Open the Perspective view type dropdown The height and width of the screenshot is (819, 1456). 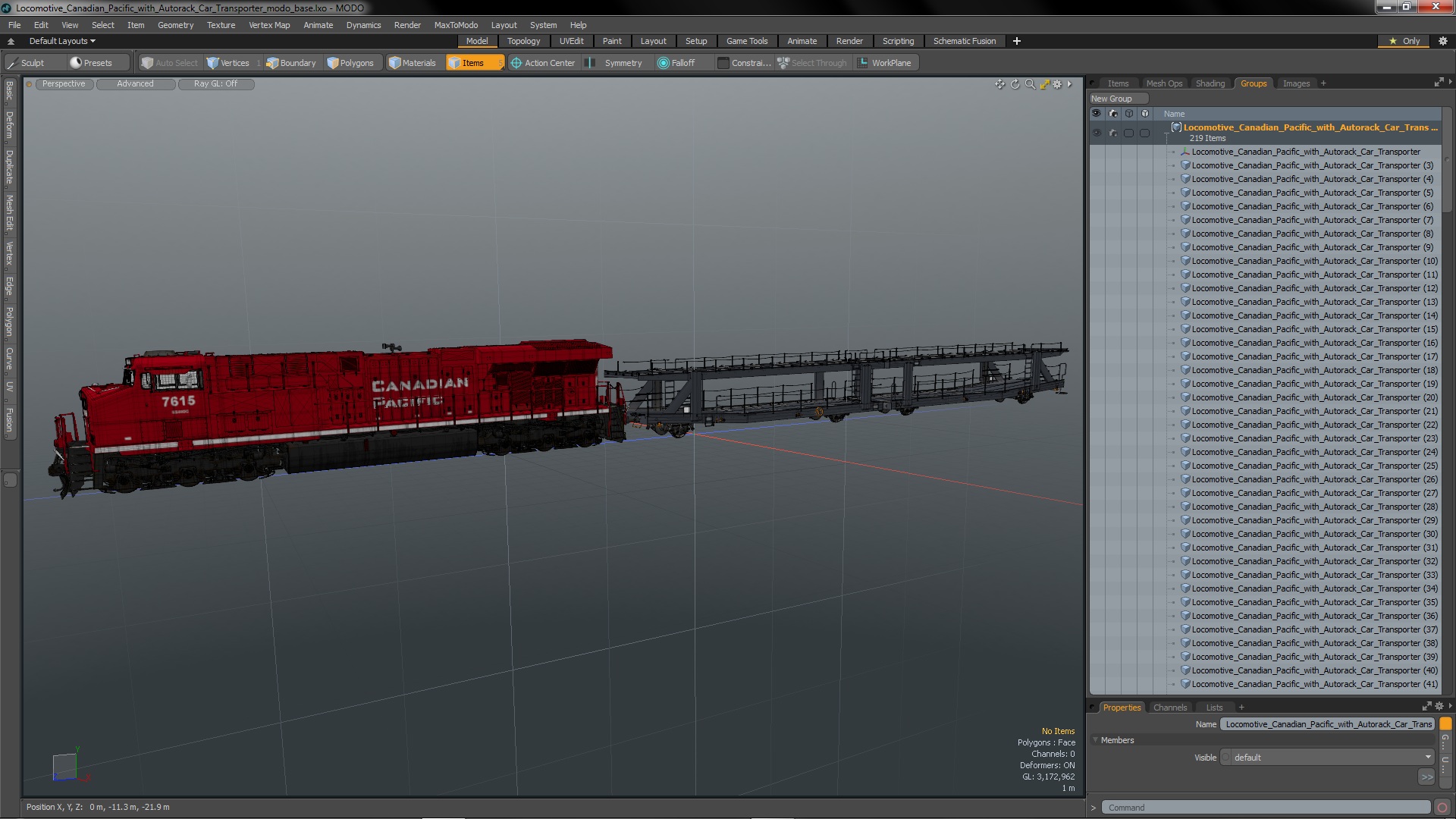(x=64, y=84)
